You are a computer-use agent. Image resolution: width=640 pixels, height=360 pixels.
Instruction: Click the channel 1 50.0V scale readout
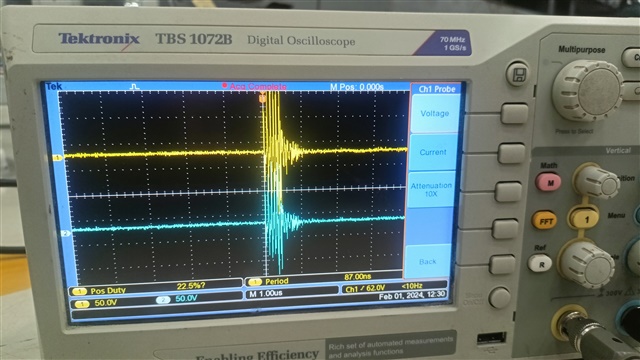pyautogui.click(x=105, y=303)
